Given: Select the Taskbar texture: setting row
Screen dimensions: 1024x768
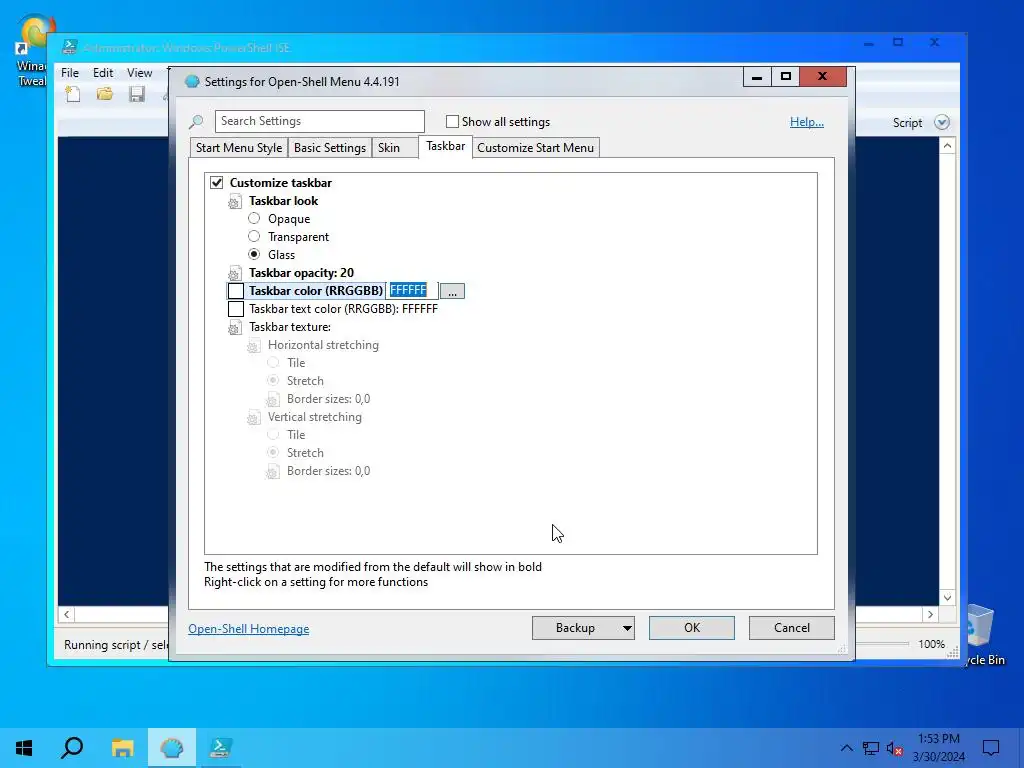Looking at the screenshot, I should click(x=289, y=327).
